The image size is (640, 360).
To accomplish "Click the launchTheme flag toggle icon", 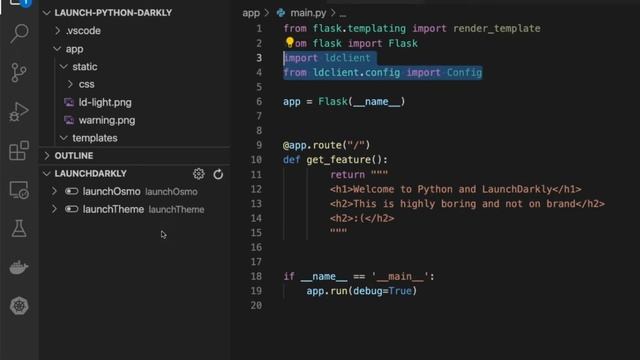I will (x=71, y=209).
